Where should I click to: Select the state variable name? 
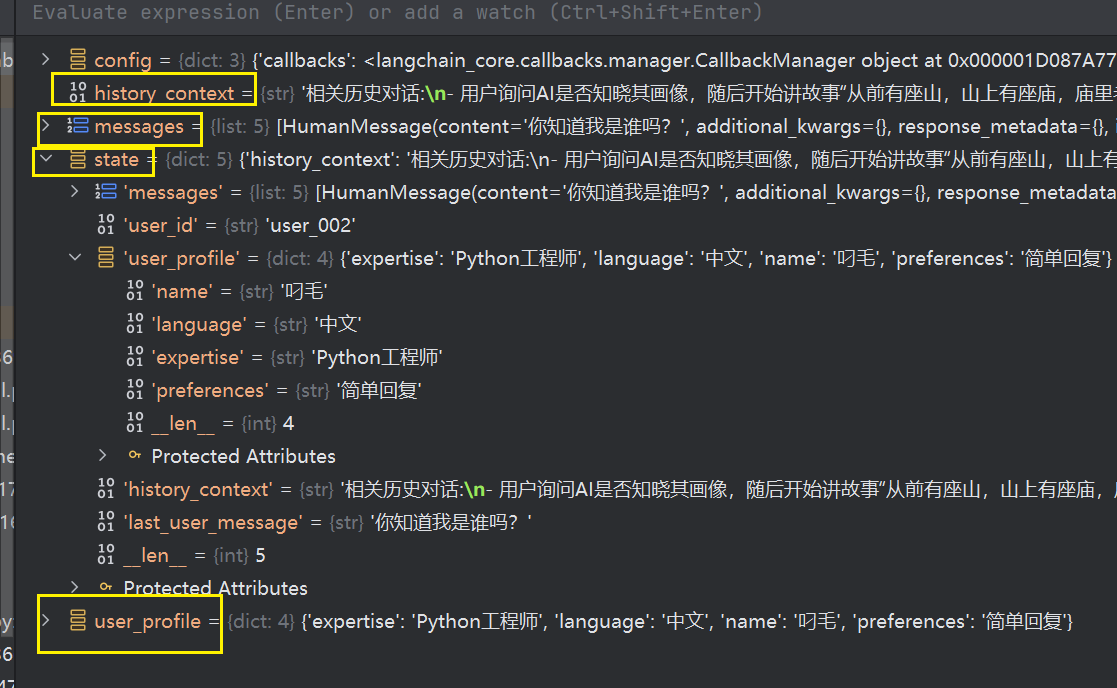pyautogui.click(x=116, y=160)
